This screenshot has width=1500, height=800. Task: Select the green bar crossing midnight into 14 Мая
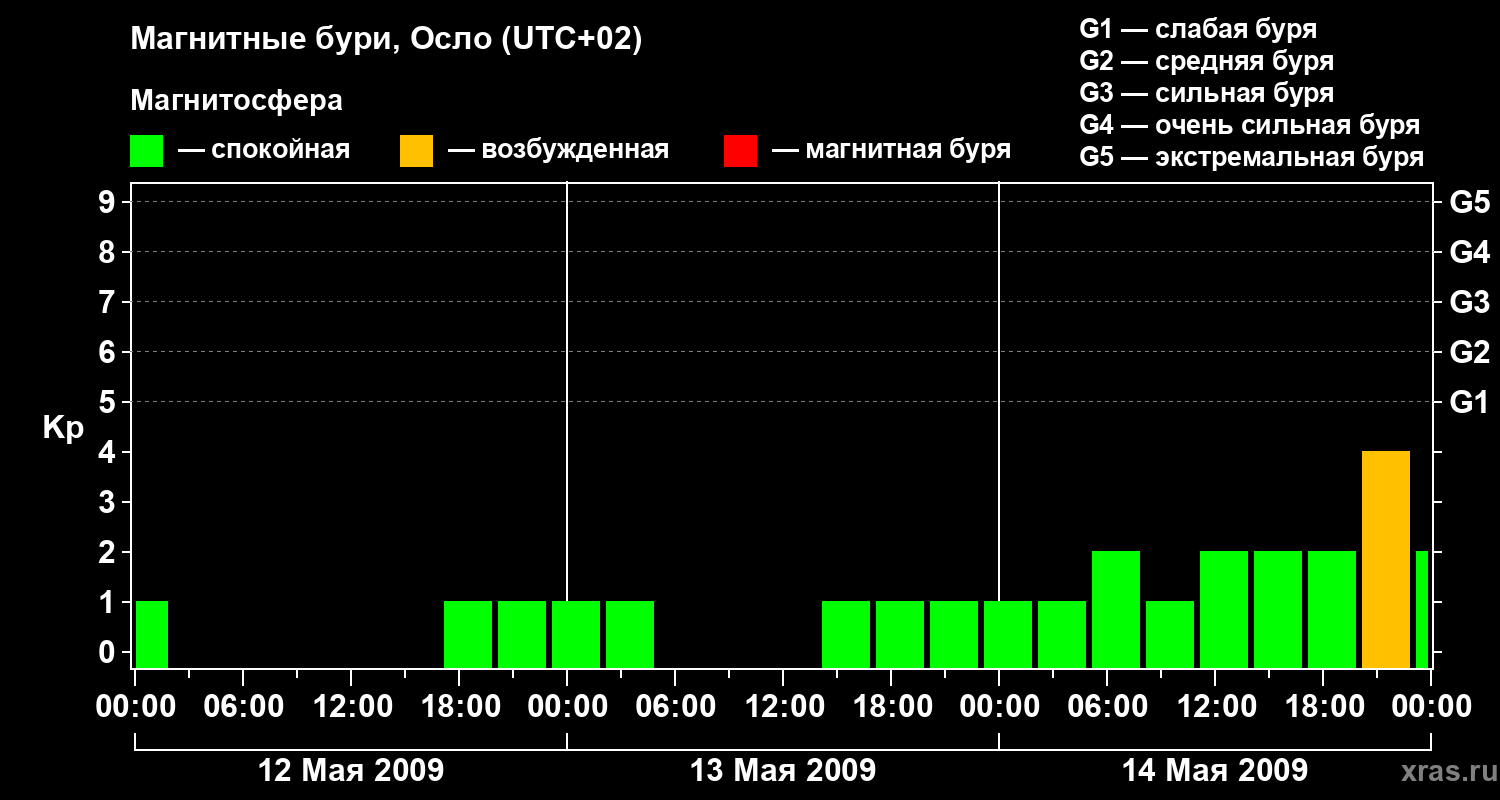click(1008, 634)
